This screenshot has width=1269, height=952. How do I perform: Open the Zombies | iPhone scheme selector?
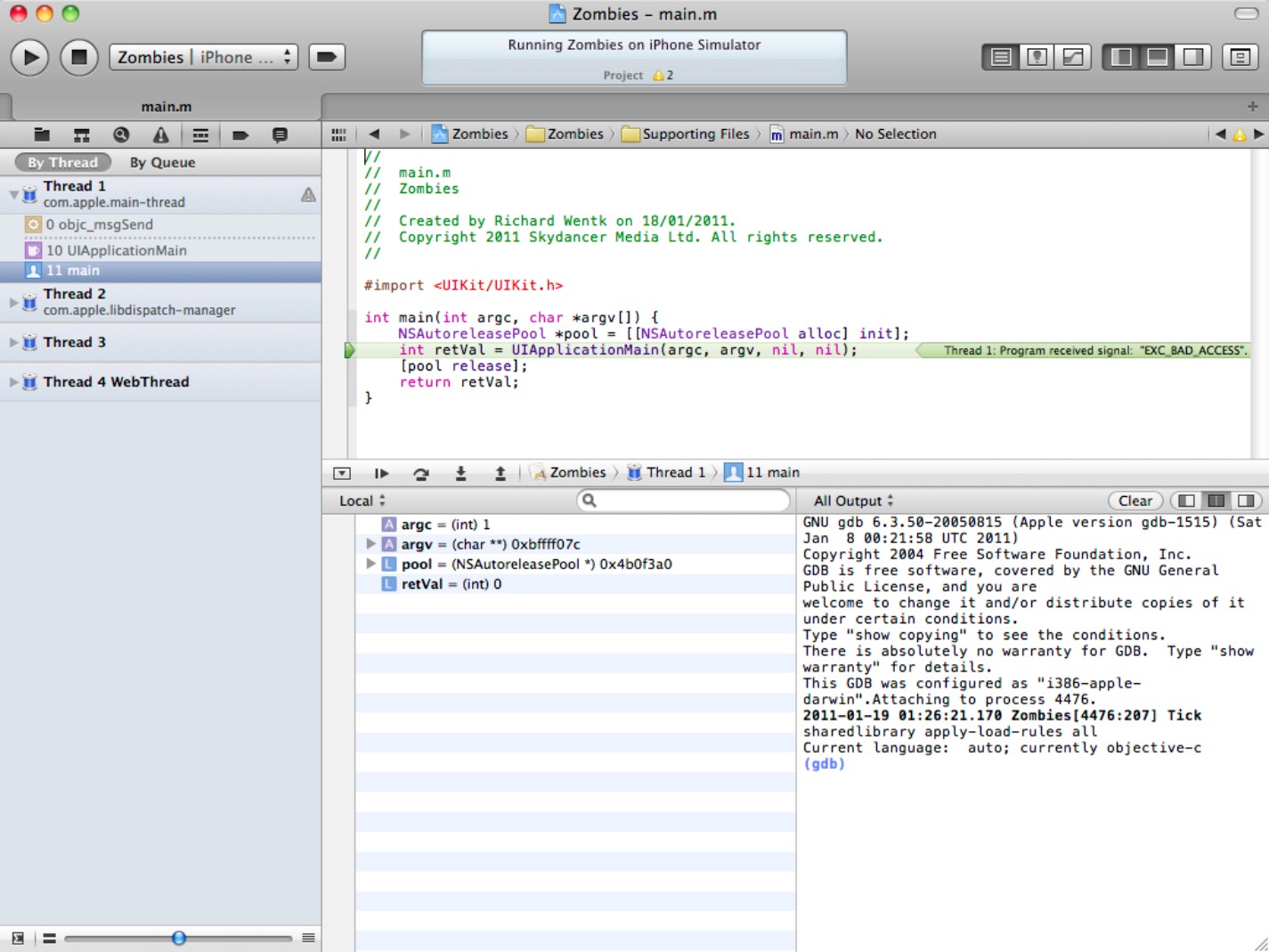tap(204, 57)
